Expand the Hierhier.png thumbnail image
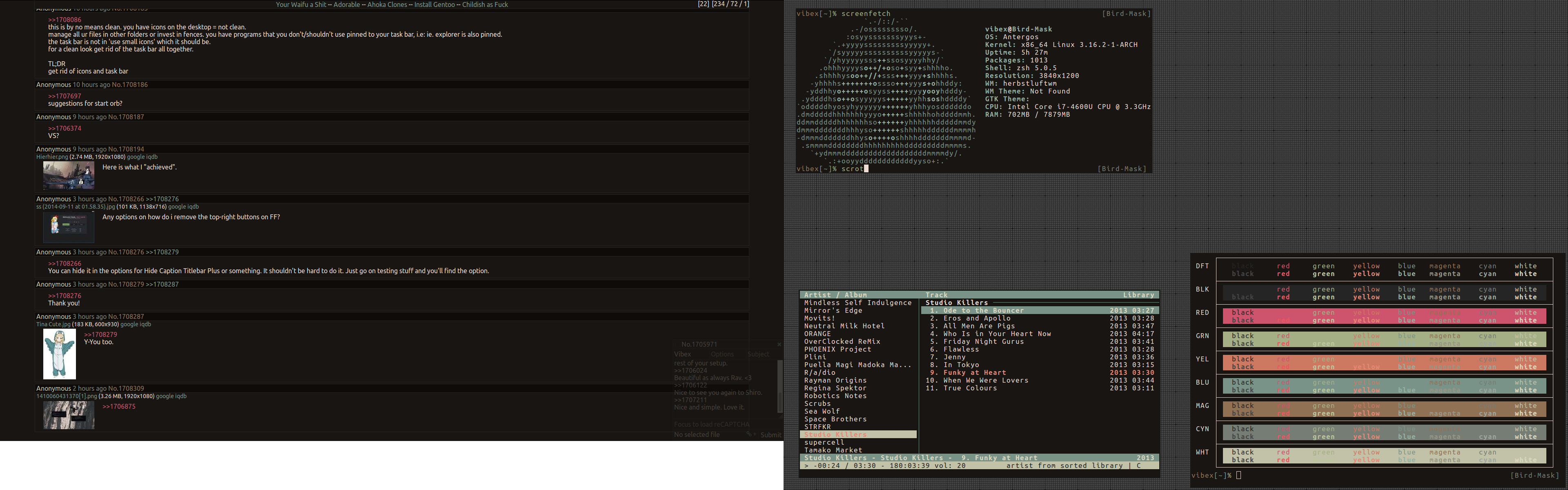The height and width of the screenshot is (490, 1568). 69,175
